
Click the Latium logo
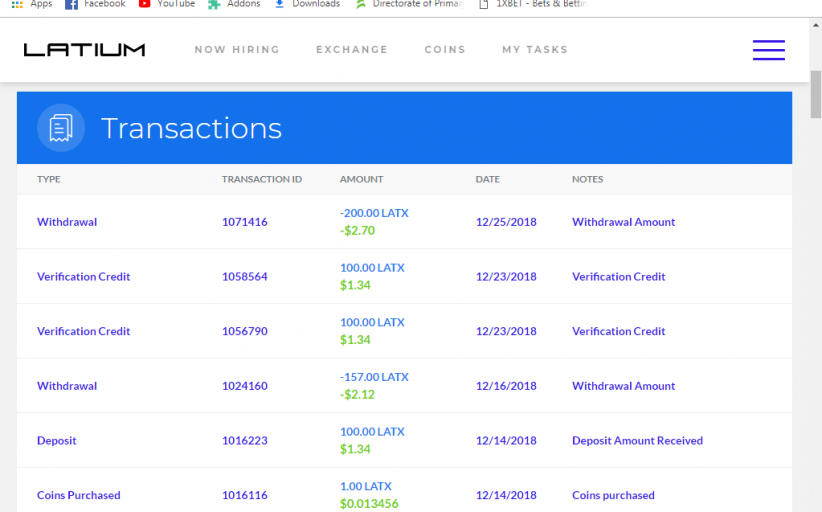pyautogui.click(x=84, y=50)
